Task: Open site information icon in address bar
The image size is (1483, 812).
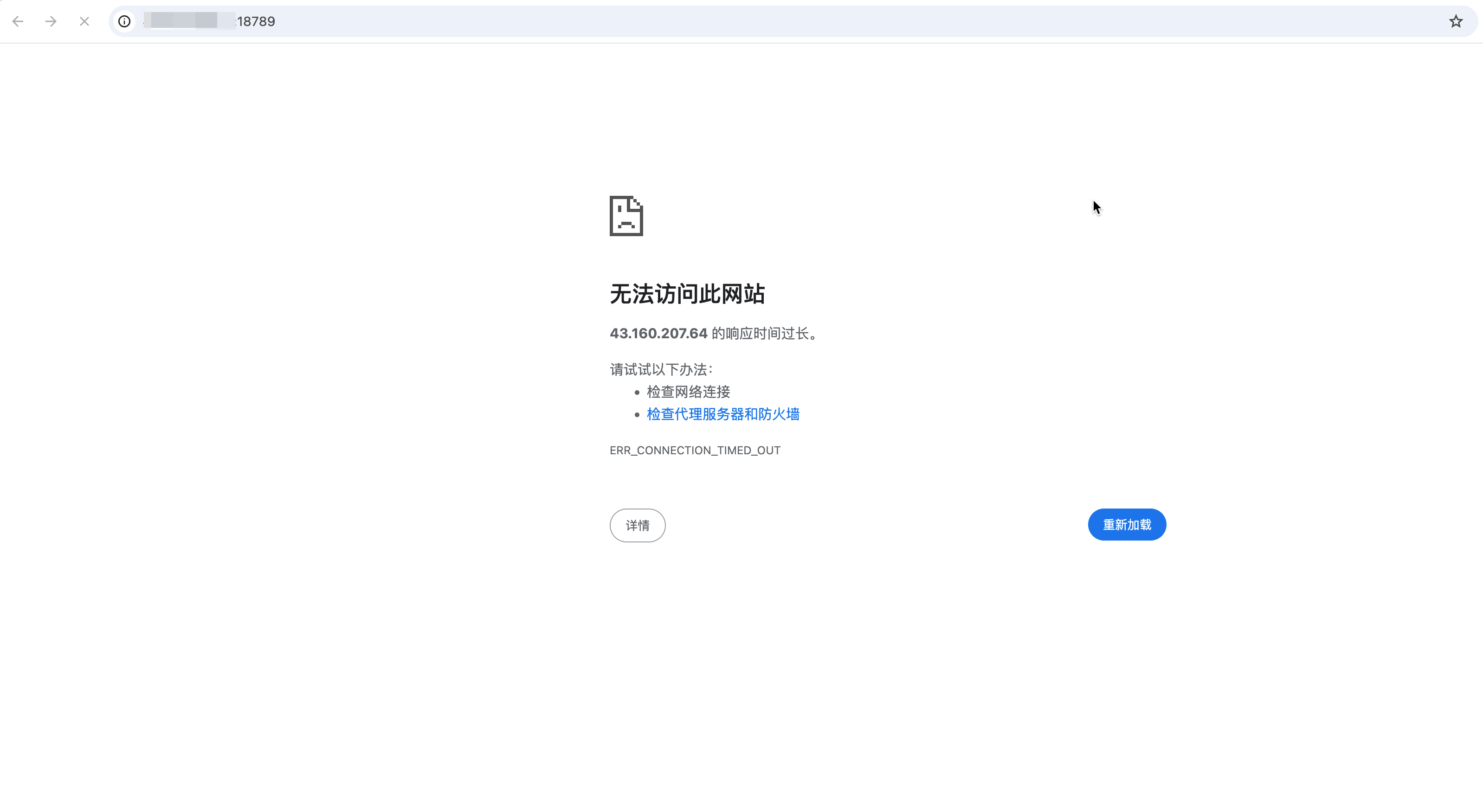Action: [x=124, y=21]
